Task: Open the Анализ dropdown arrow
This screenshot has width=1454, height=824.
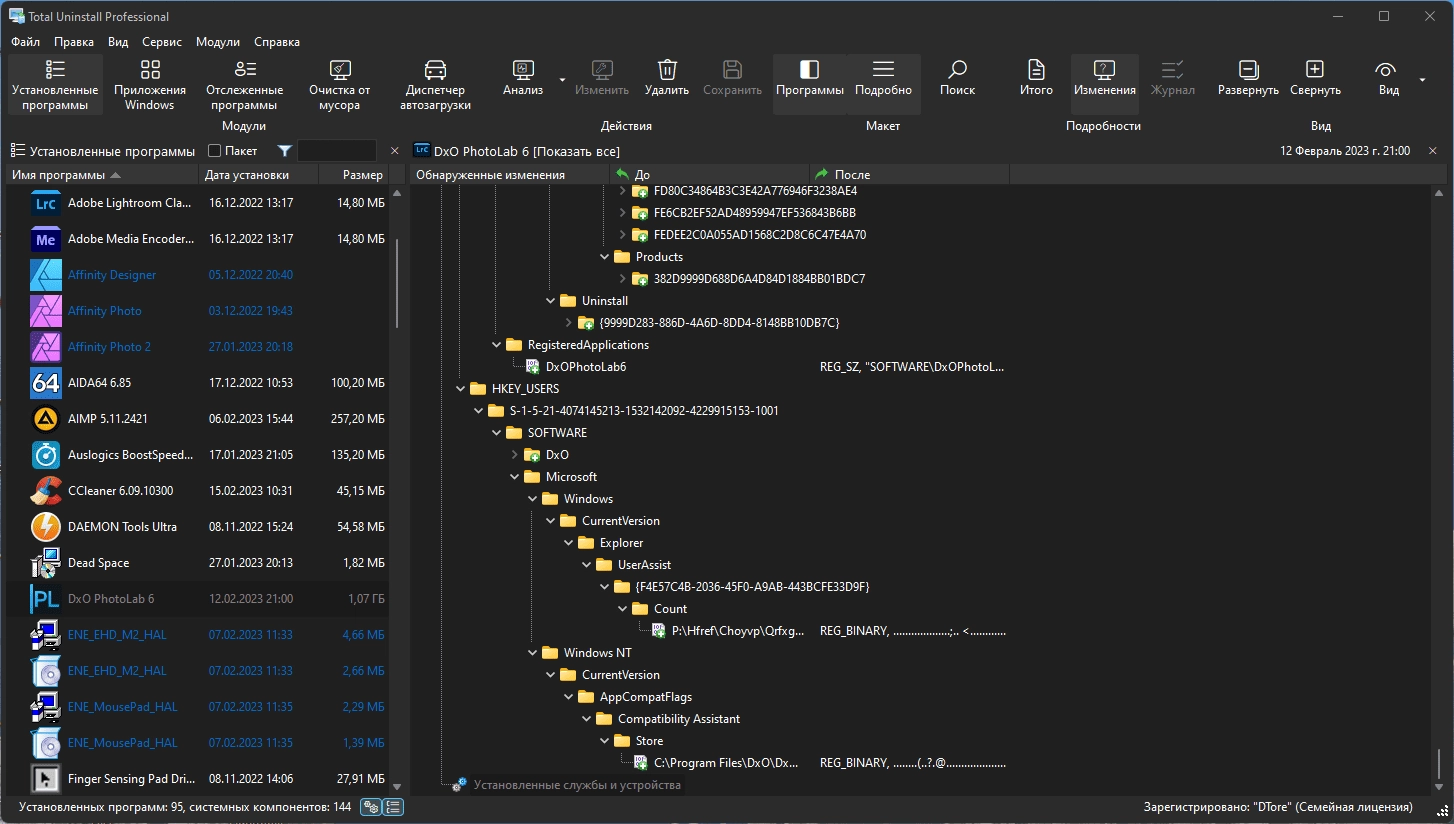Action: [x=562, y=80]
